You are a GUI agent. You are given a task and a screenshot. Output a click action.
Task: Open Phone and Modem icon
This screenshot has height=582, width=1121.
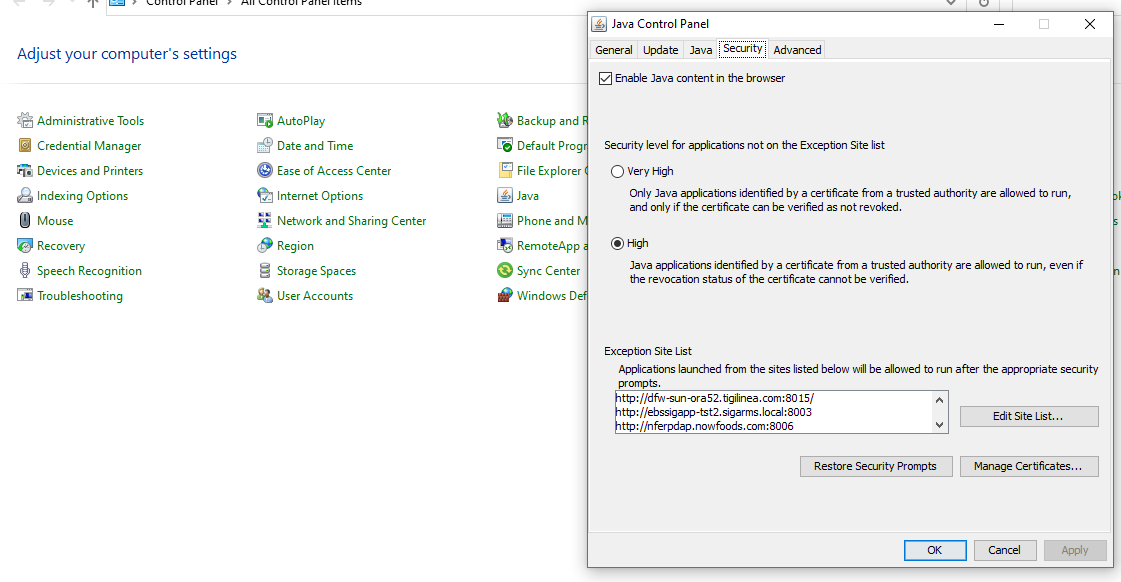coord(505,220)
